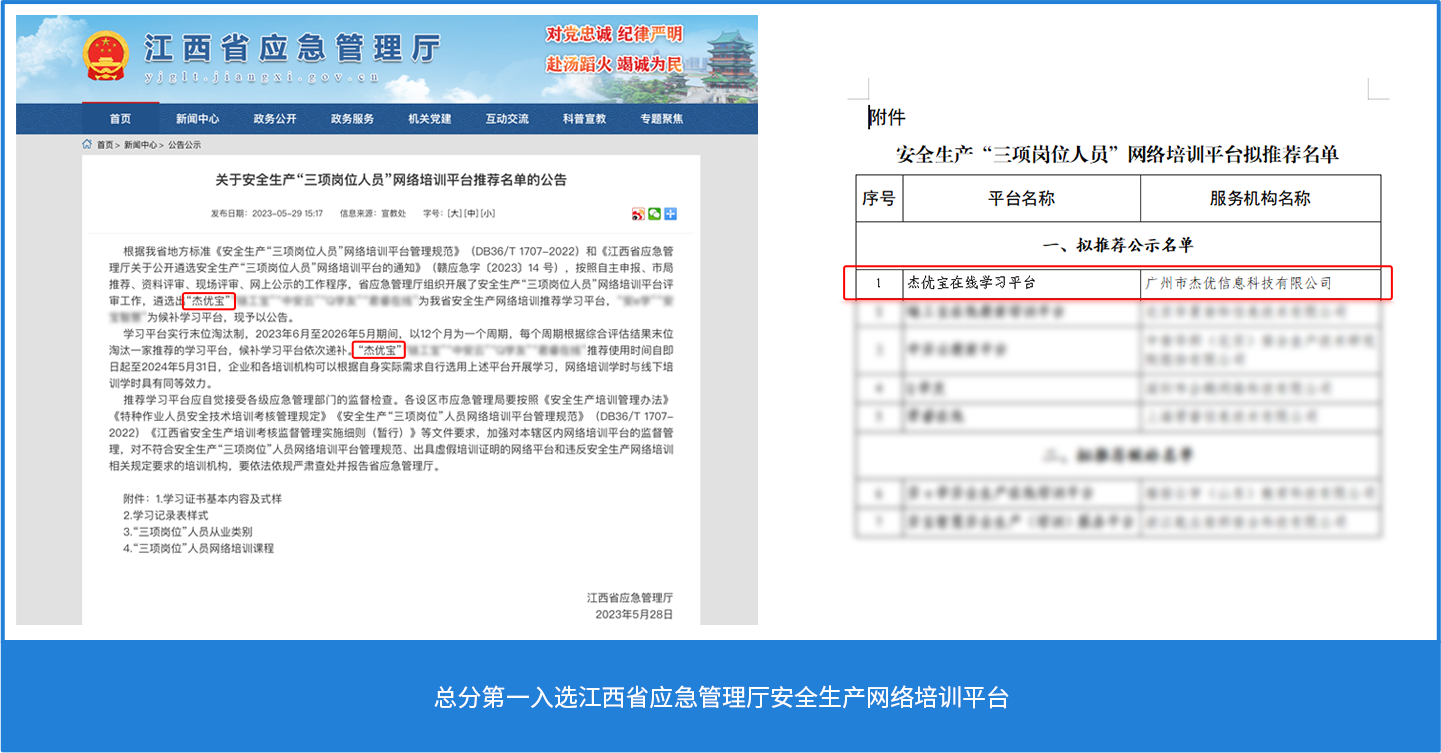Go to 公告公示 via breadcrumb link

185,145
